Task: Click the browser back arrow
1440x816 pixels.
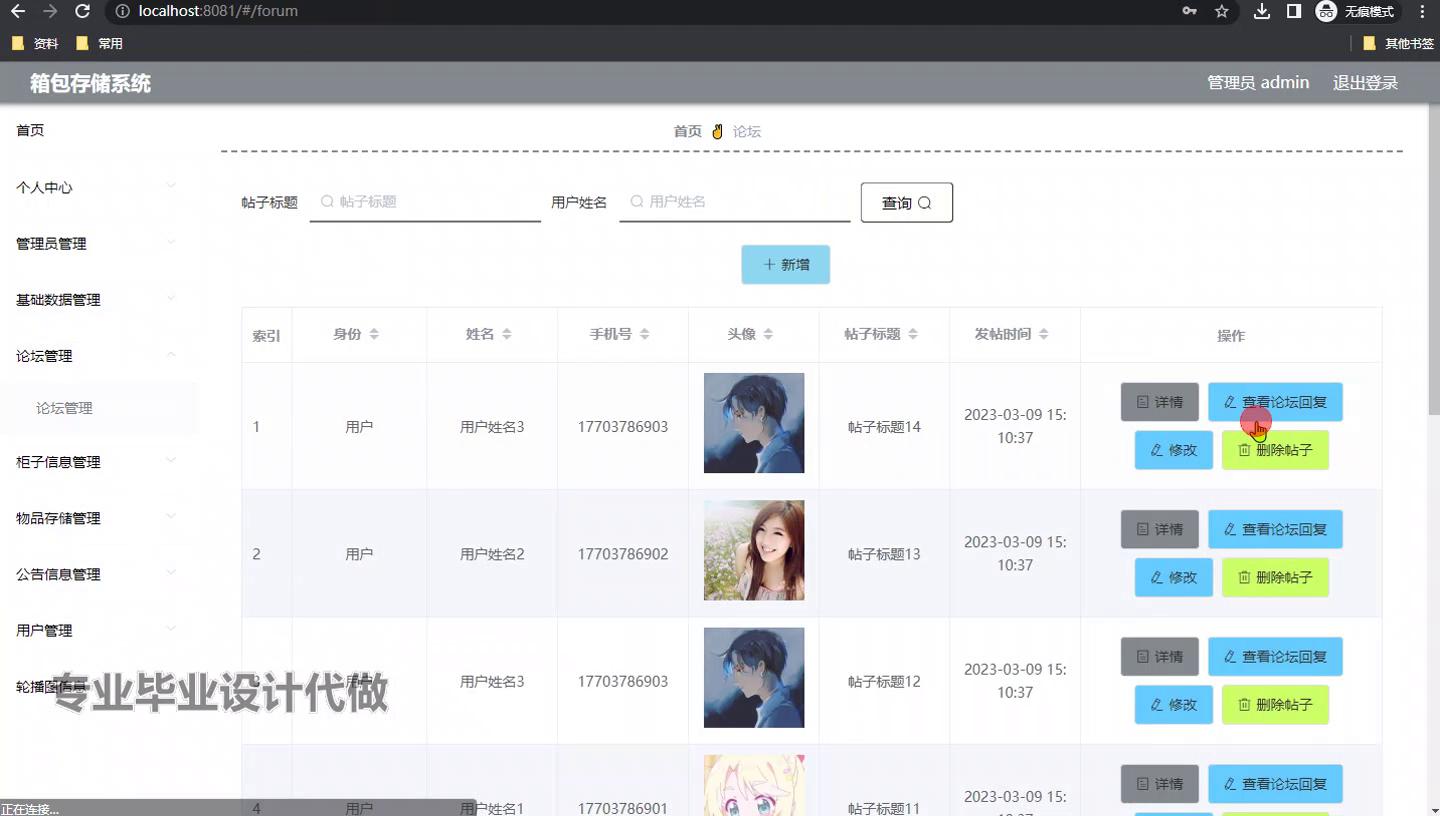Action: click(18, 11)
